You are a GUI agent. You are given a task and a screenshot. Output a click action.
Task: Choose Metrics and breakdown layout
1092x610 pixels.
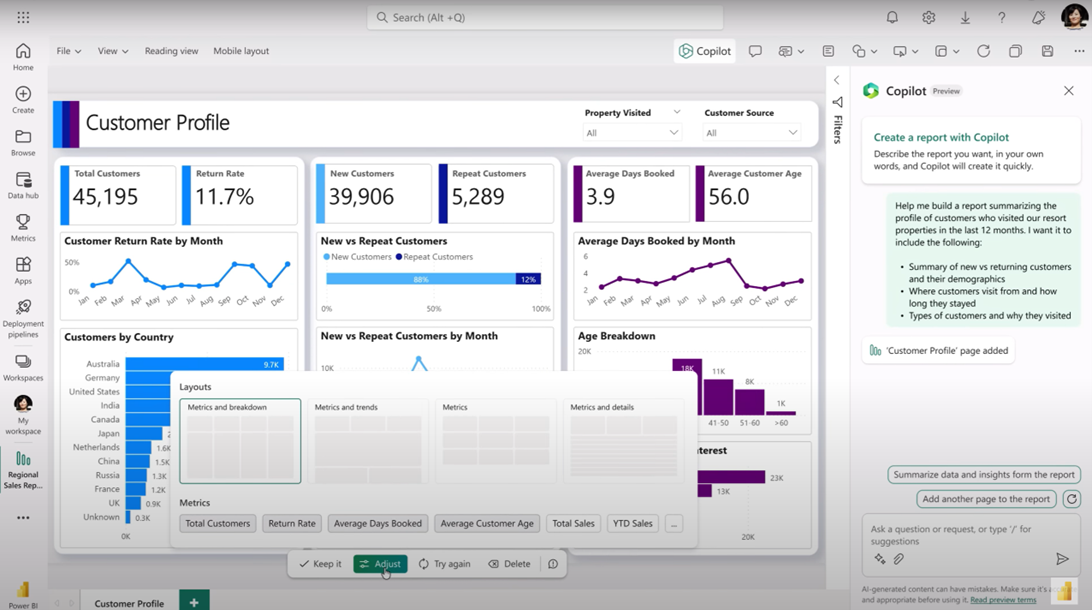[240, 441]
